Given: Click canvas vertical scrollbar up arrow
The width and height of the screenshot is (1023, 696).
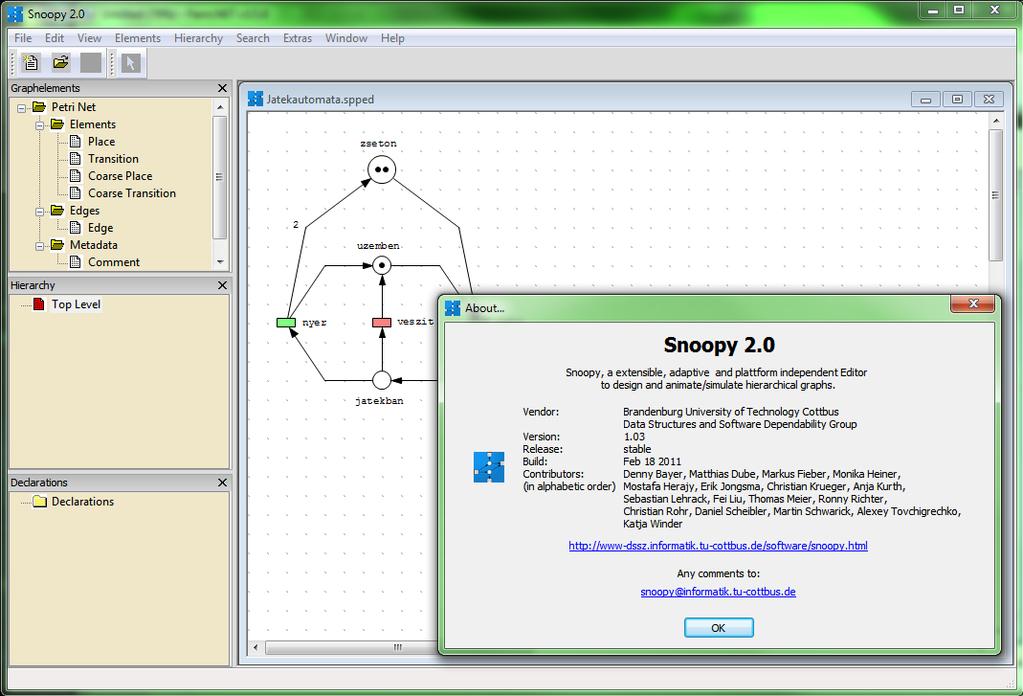Looking at the screenshot, I should tap(996, 121).
